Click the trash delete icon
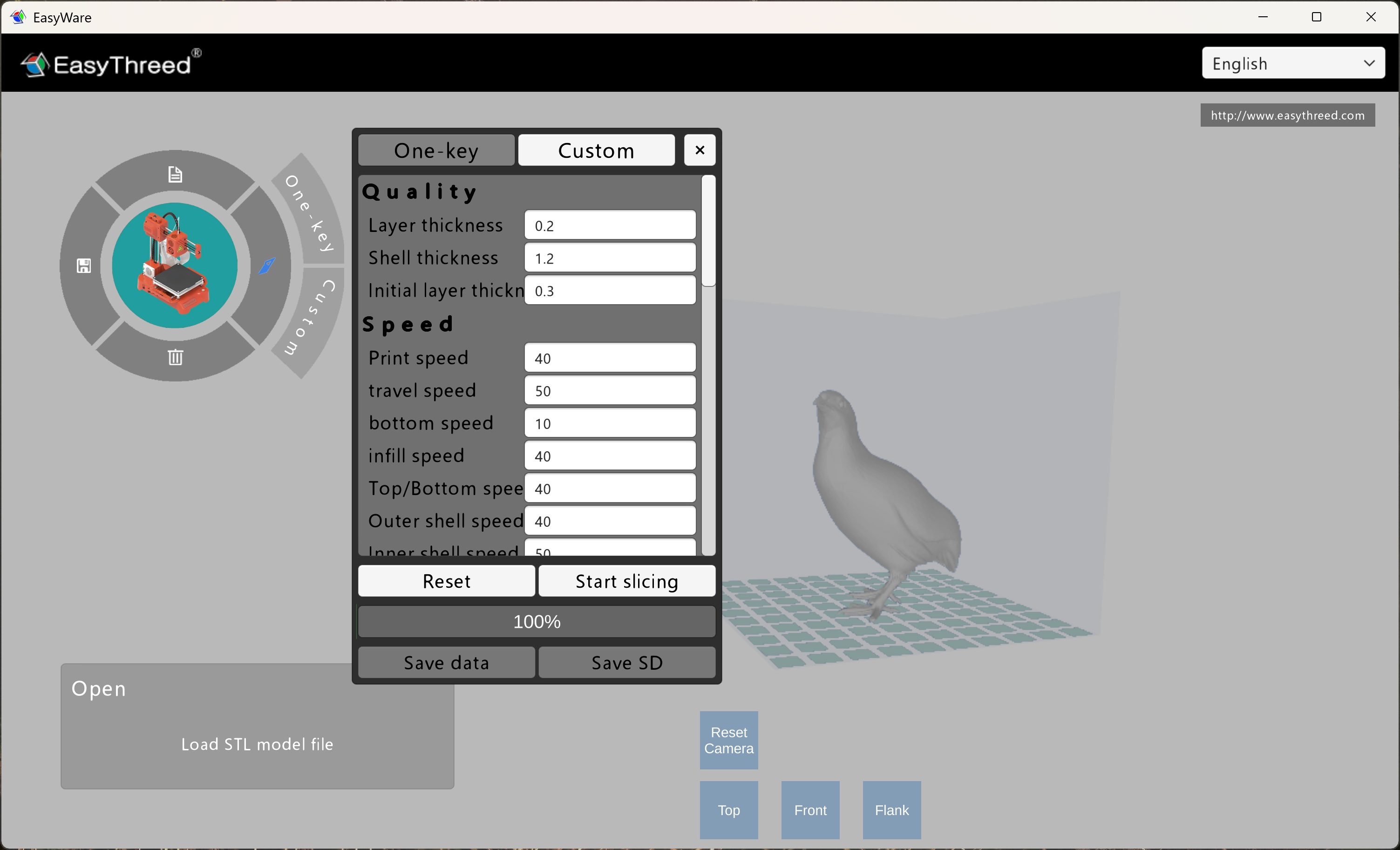Screen dimensions: 1400x850 [x=175, y=357]
